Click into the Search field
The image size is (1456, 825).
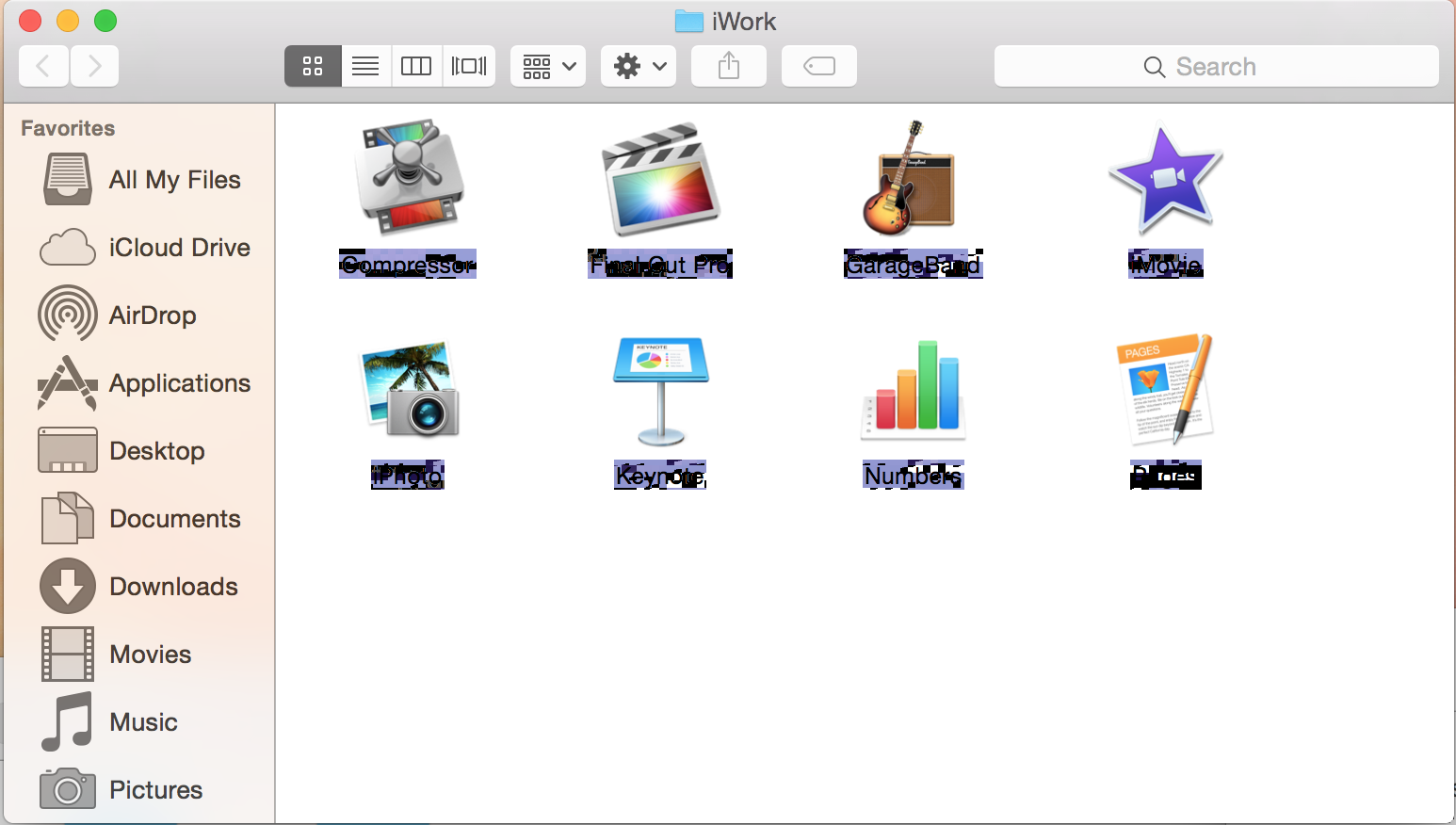(x=1217, y=66)
